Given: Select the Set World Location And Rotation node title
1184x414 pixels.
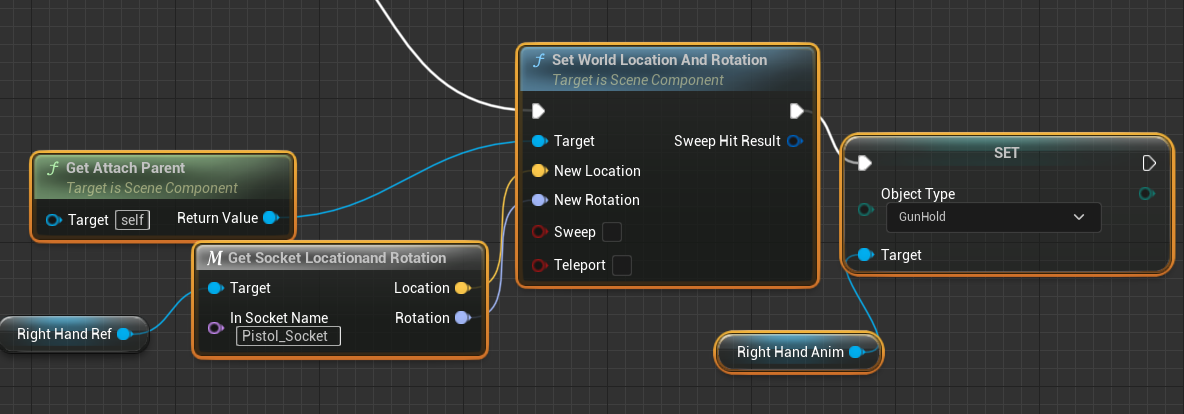Looking at the screenshot, I should click(x=659, y=60).
